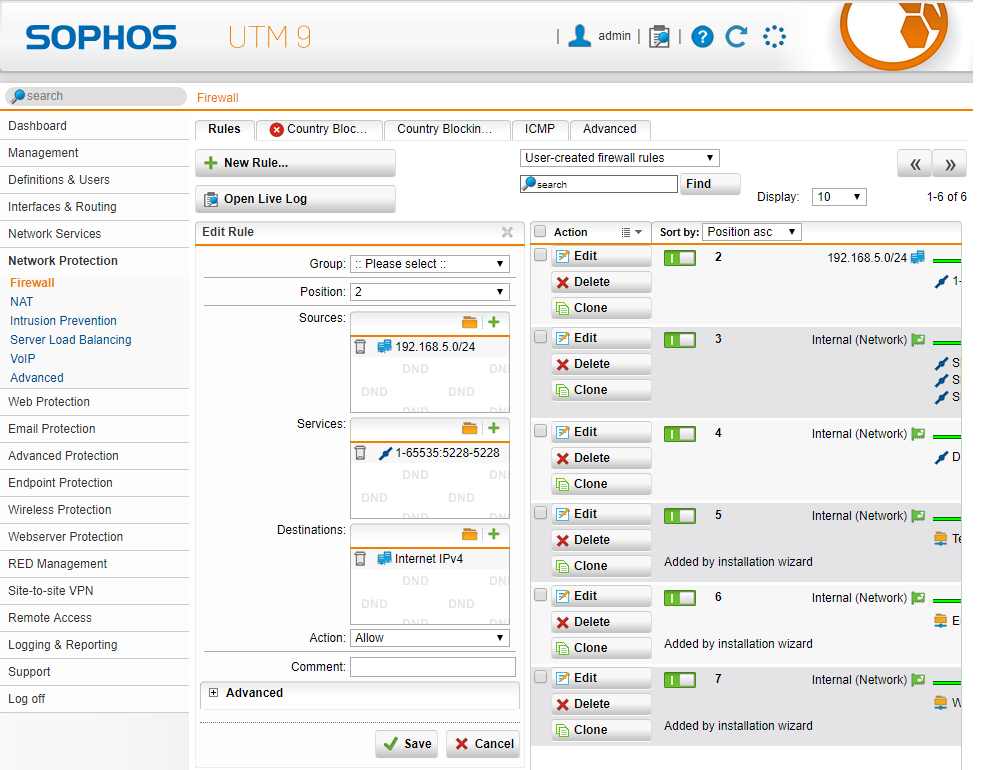Disable rule 7 with its status toggle
Viewport: 1008px width, 770px height.
[680, 680]
